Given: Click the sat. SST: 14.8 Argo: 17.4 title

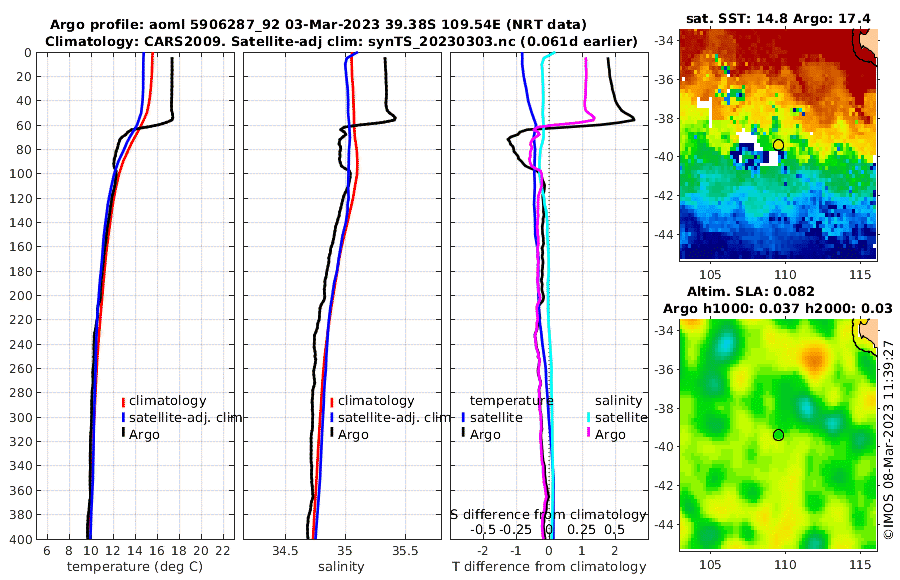Looking at the screenshot, I should 778,19.
